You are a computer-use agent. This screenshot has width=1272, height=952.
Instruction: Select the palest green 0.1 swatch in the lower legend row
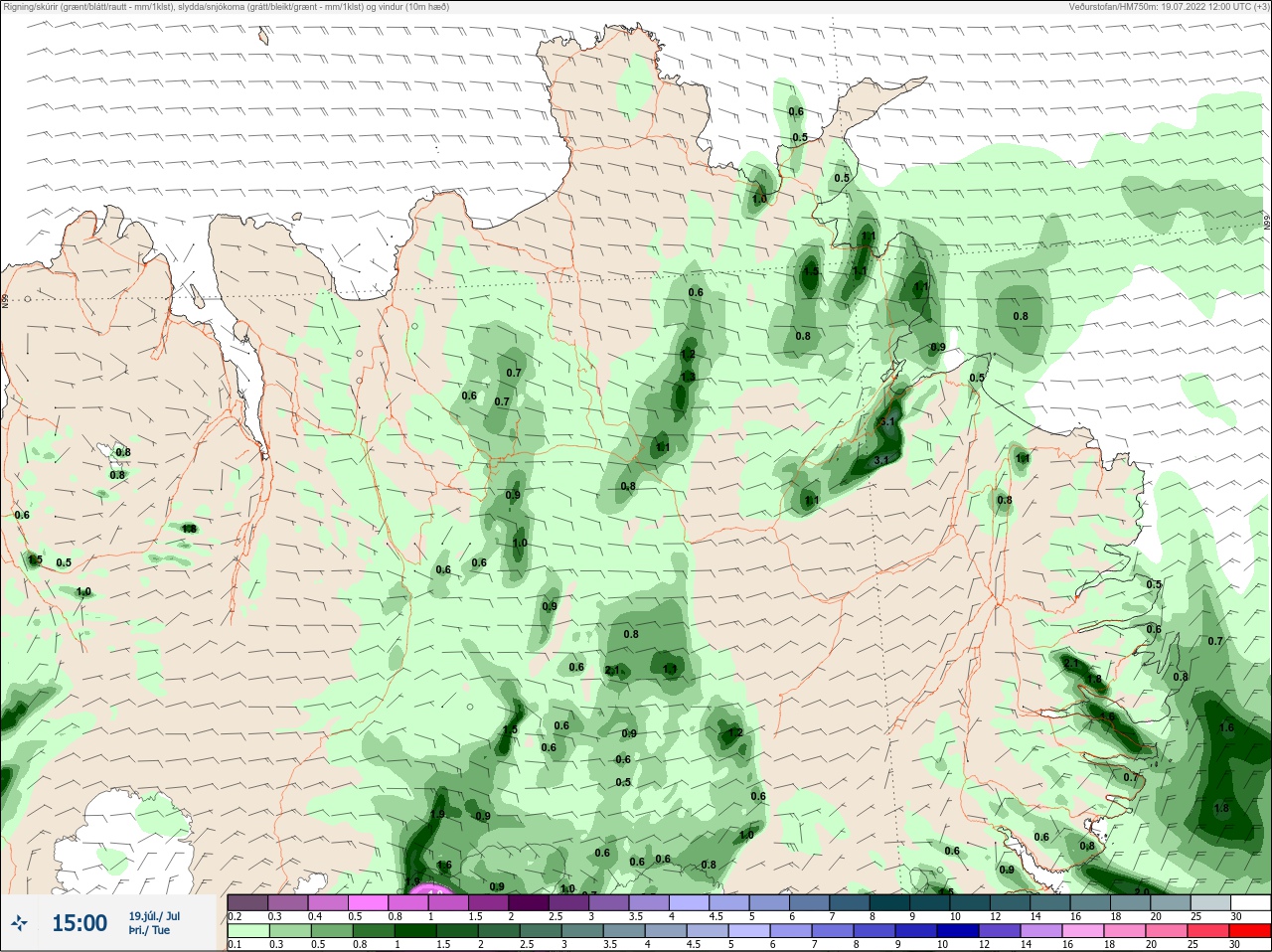click(x=248, y=931)
